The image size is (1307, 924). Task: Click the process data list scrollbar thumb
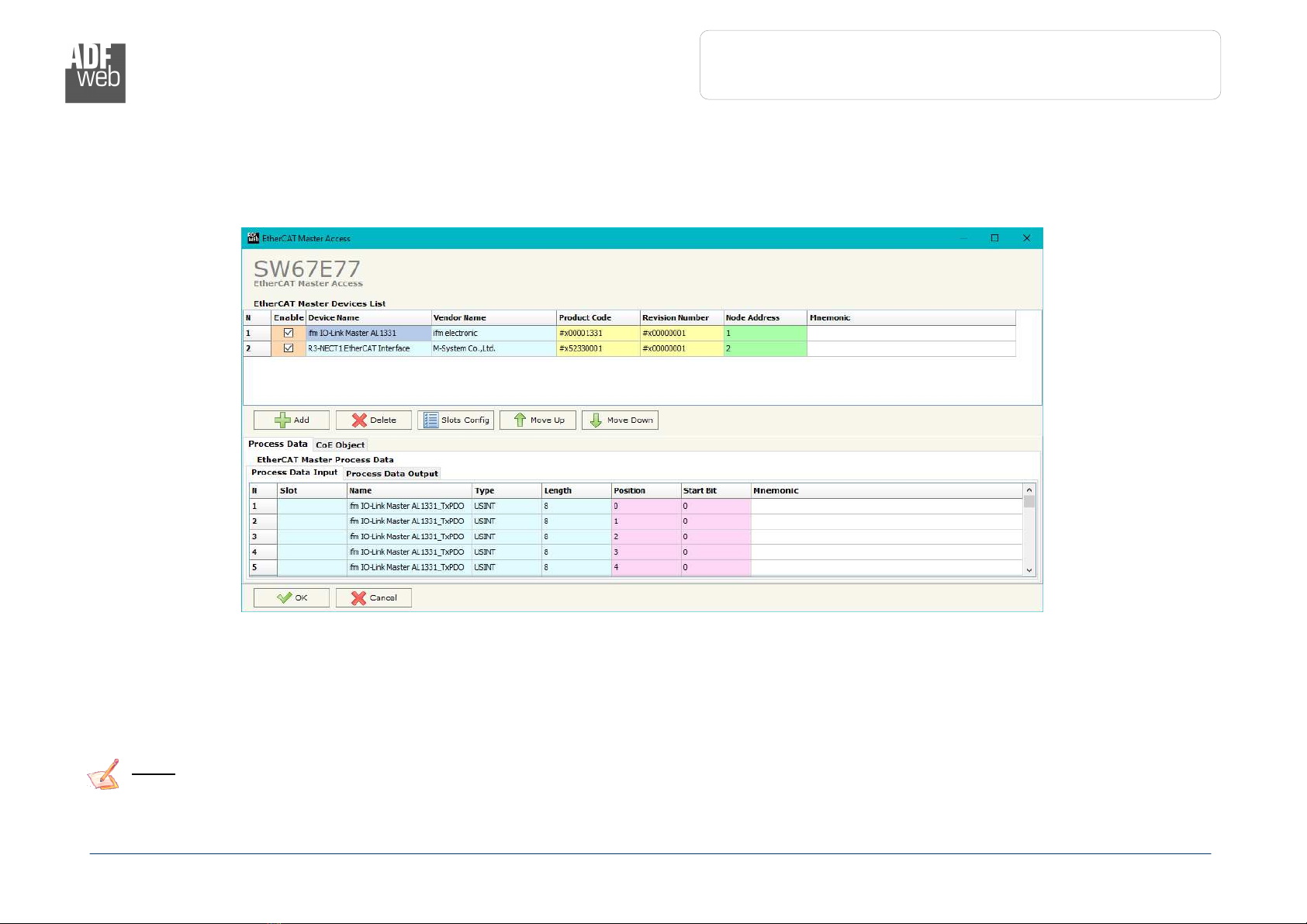1029,501
